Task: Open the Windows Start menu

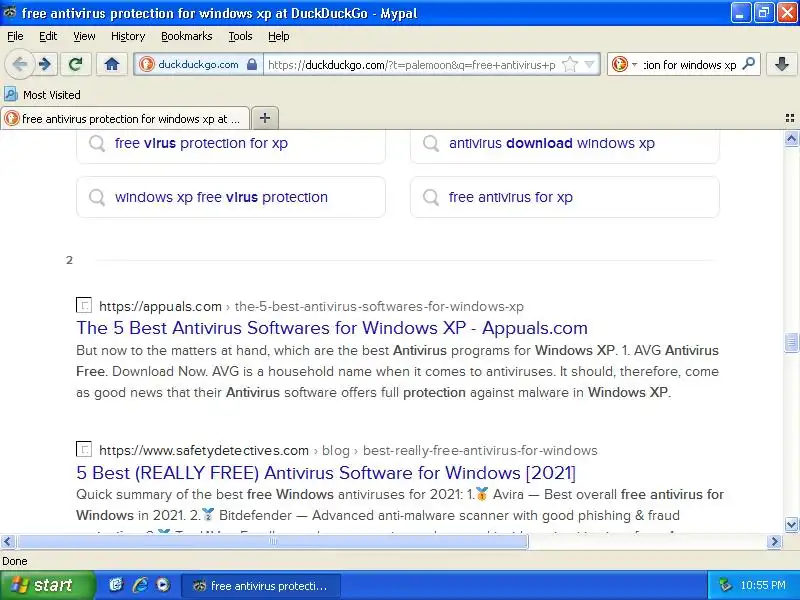Action: tap(47, 585)
